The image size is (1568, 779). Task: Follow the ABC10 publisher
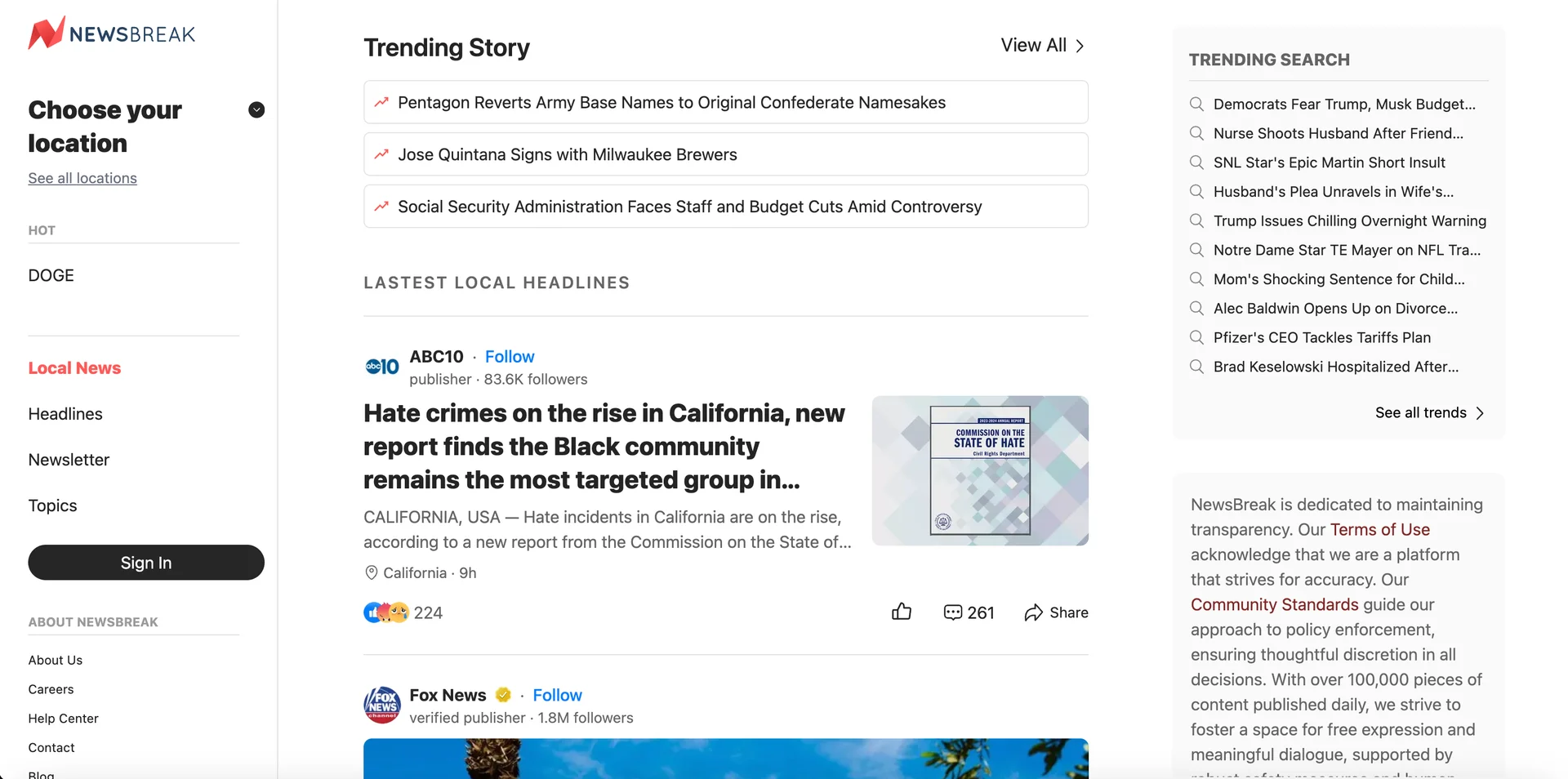point(509,356)
